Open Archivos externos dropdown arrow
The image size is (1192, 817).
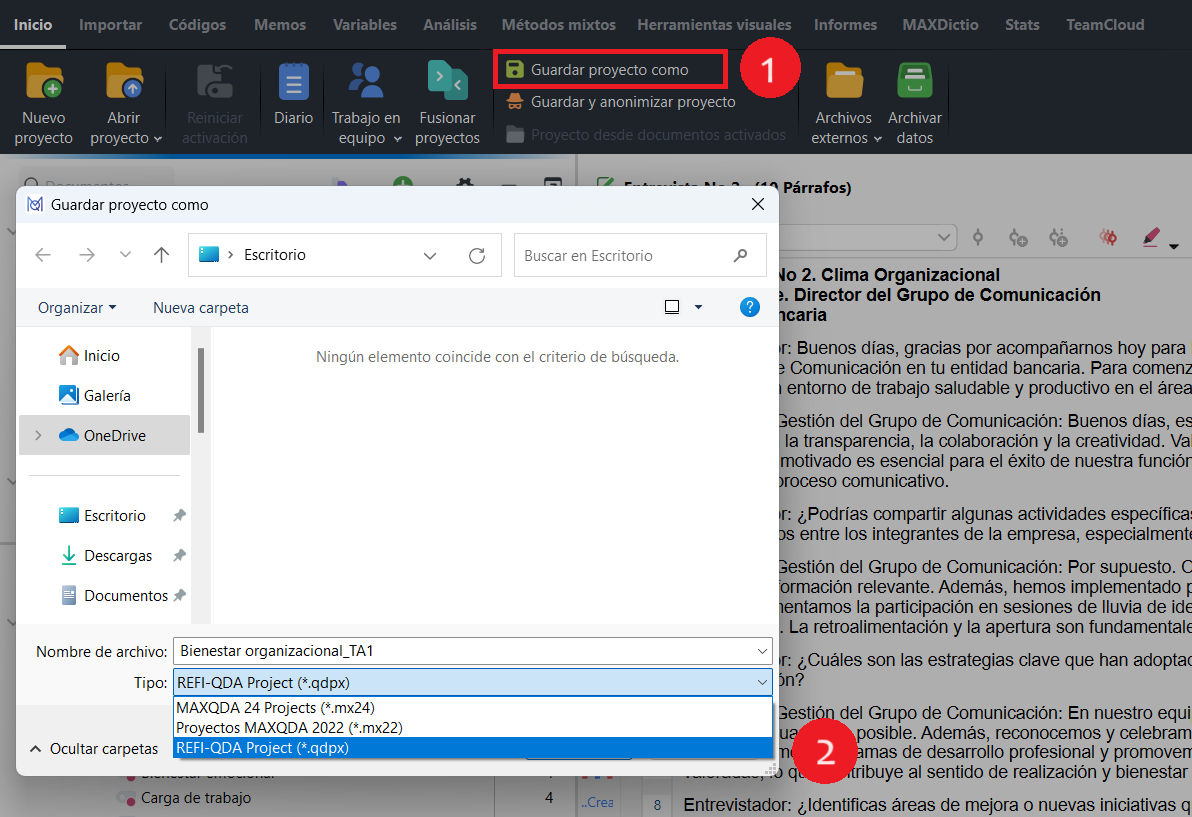[x=877, y=139]
